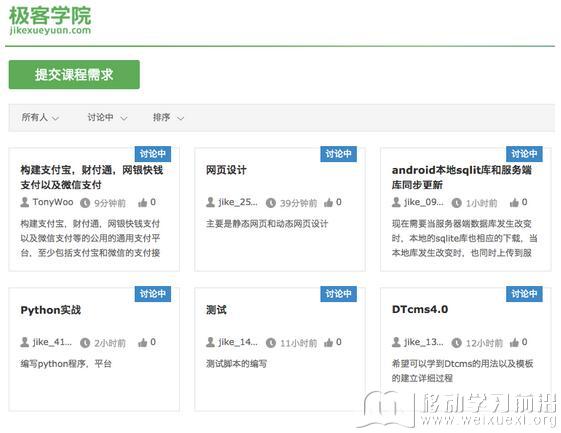
Task: Click 讨论中 badge on 测试 card
Action: click(x=338, y=294)
